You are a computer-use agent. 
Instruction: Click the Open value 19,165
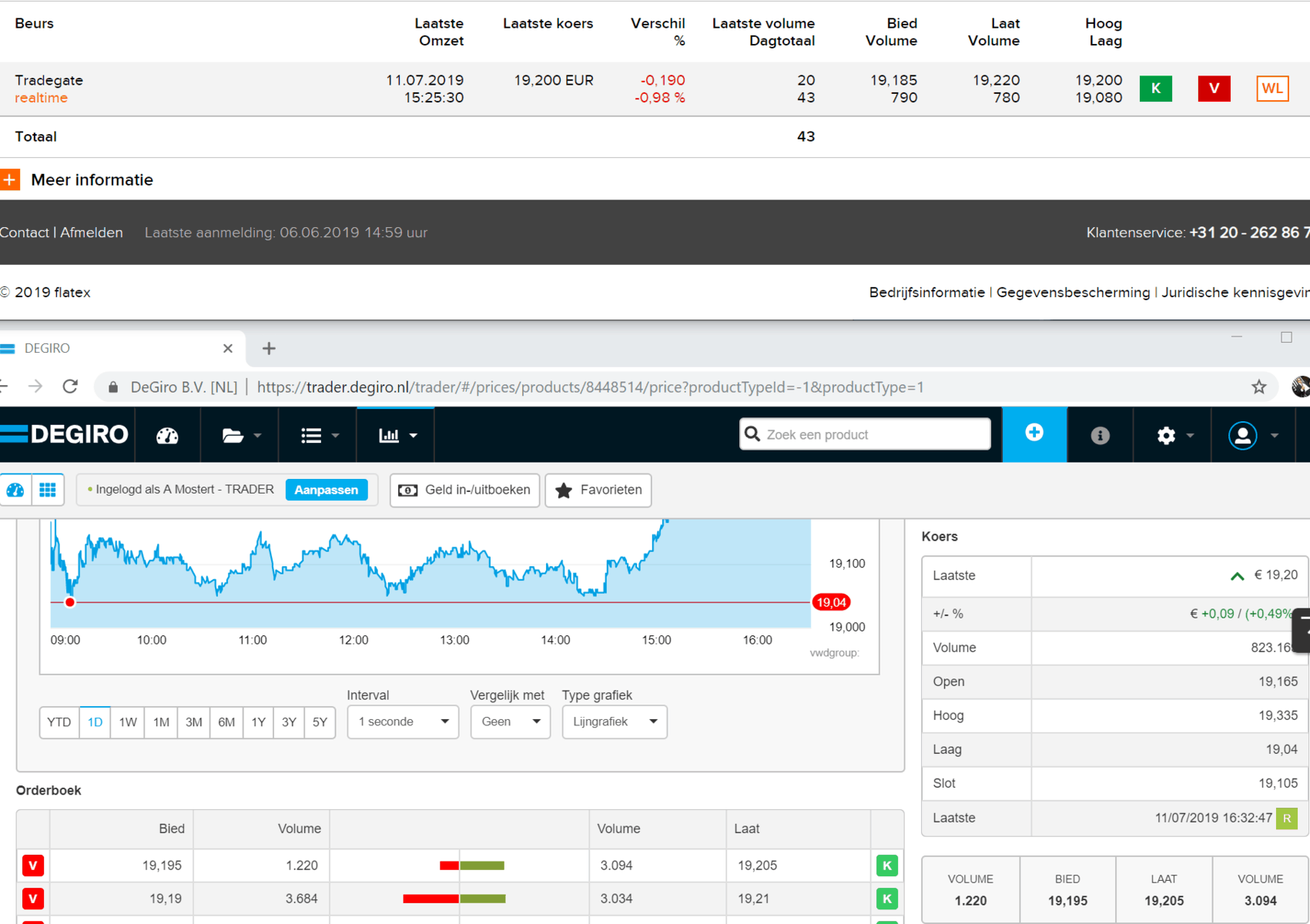(1278, 681)
